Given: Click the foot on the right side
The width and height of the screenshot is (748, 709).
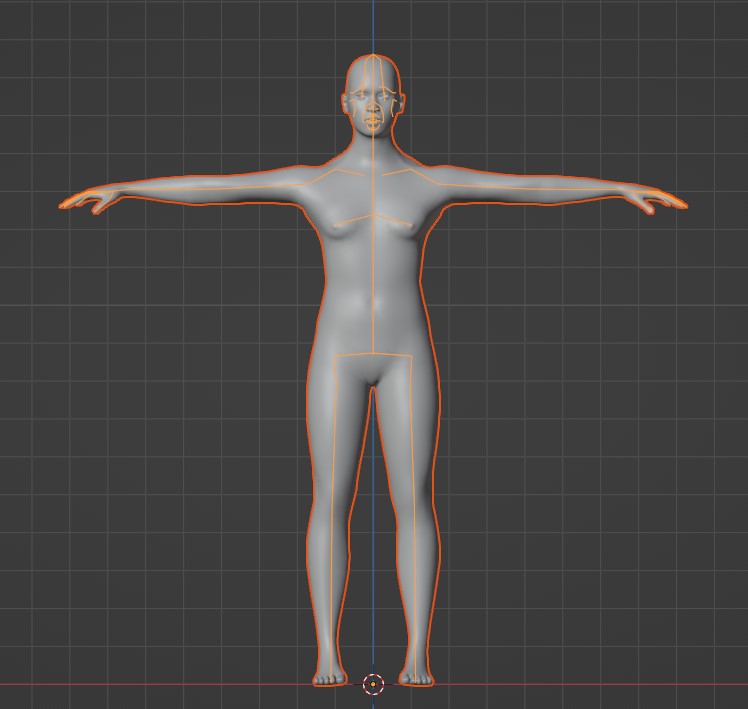Looking at the screenshot, I should pos(418,677).
